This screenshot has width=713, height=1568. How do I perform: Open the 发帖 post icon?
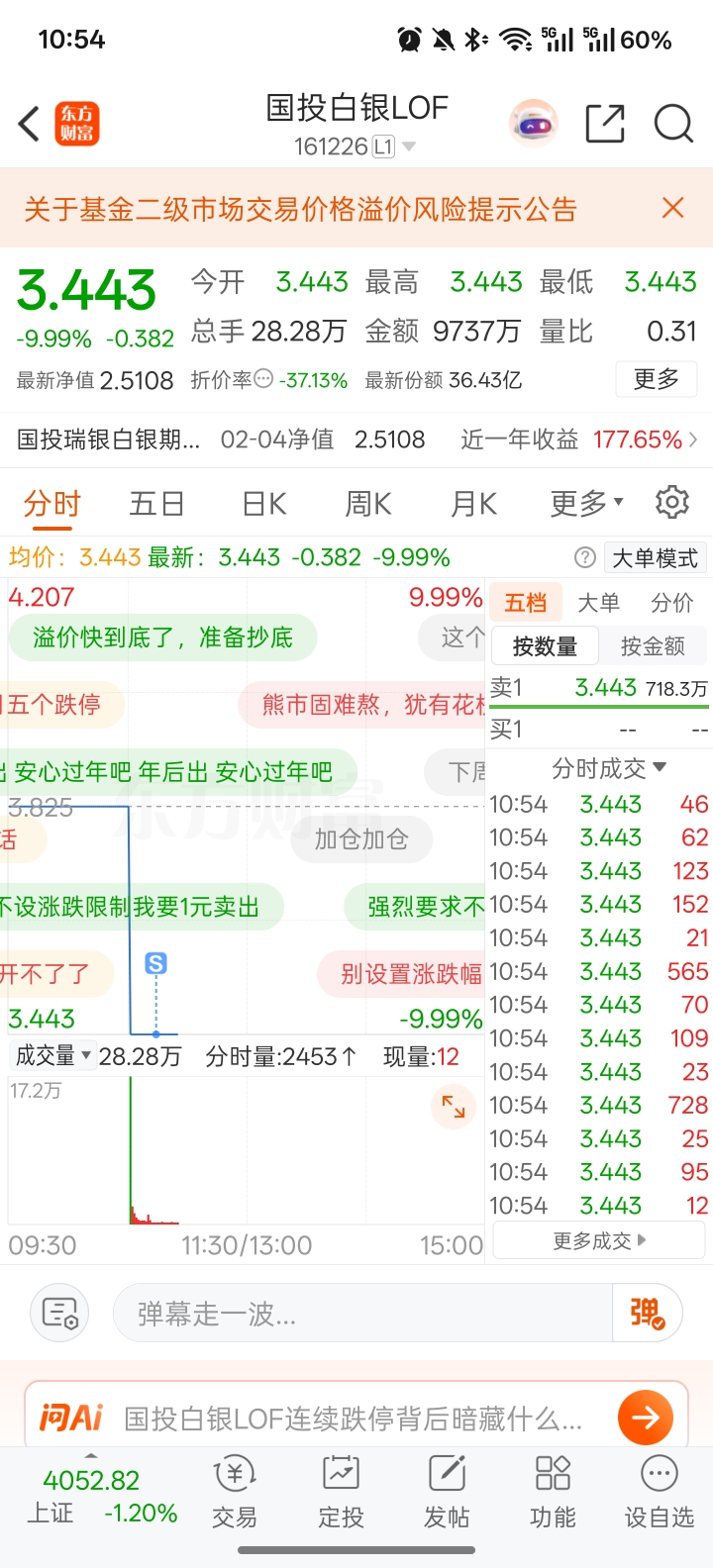[x=447, y=1493]
